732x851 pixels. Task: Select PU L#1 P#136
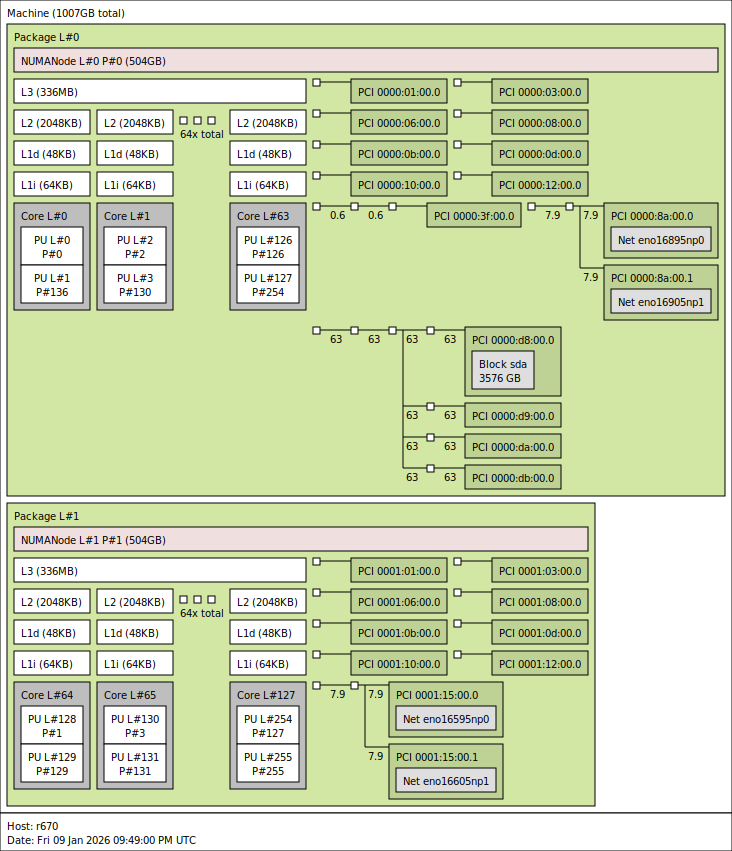tap(52, 284)
